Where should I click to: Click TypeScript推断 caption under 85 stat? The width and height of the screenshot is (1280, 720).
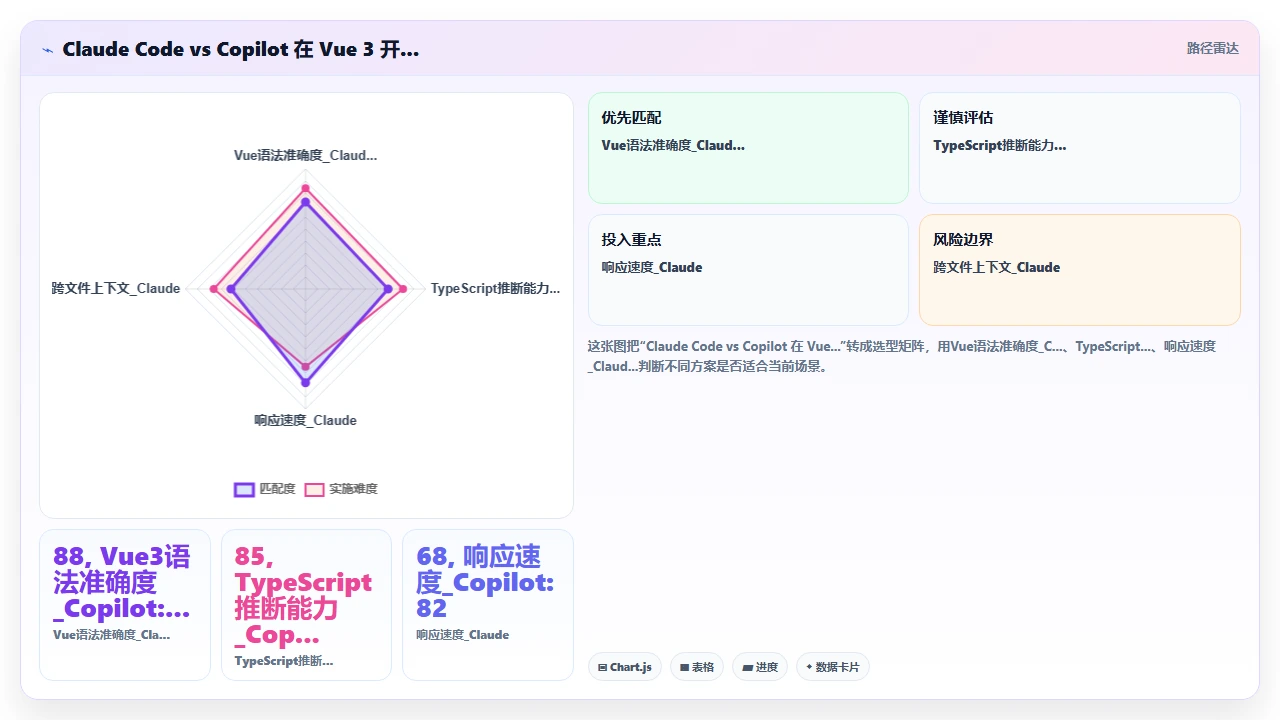[x=284, y=660]
